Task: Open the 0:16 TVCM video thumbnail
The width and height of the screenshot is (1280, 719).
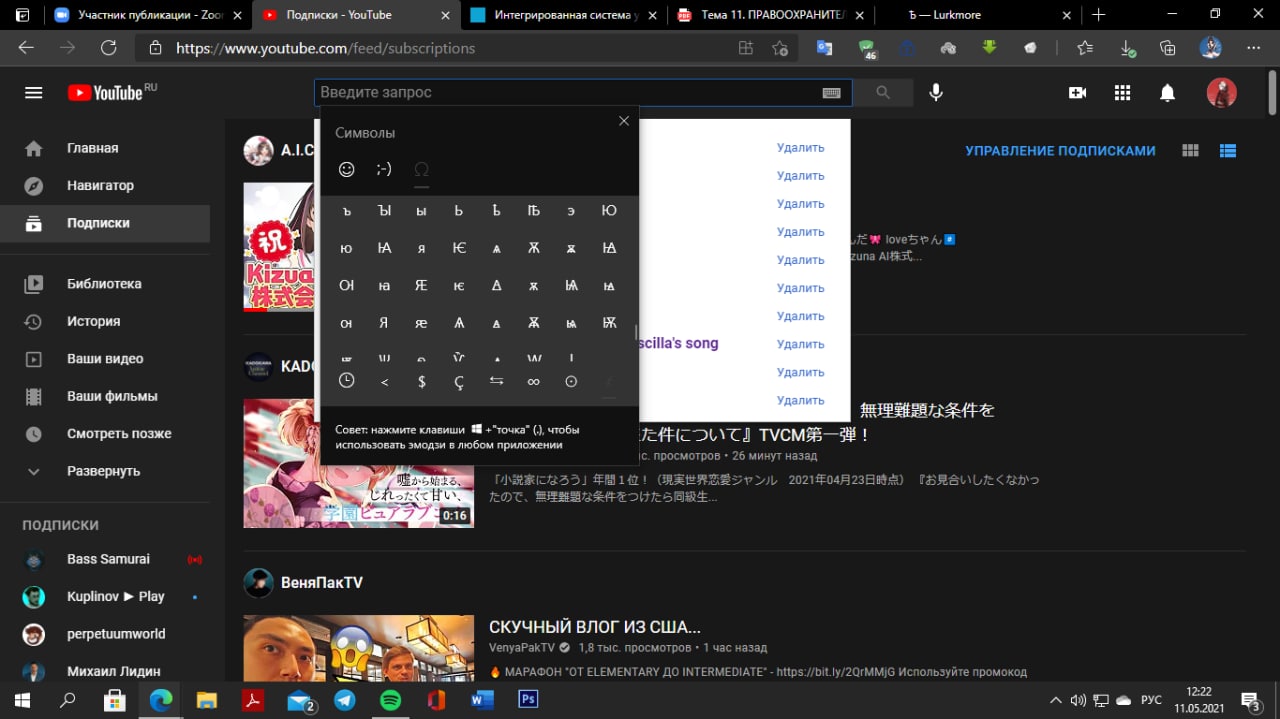Action: tap(359, 463)
